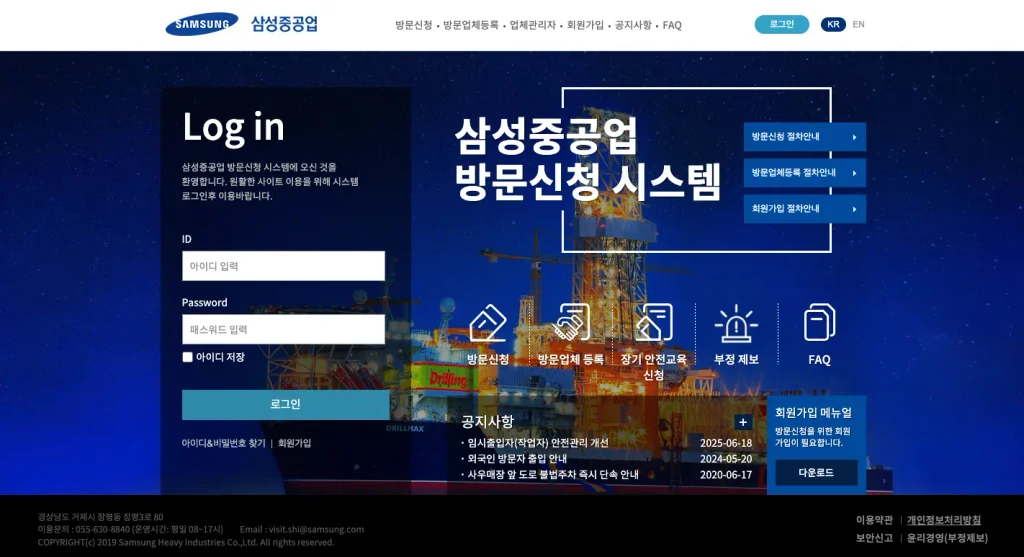Open the 장기 안전교육 신청 document icon
The height and width of the screenshot is (557, 1024).
tap(654, 323)
